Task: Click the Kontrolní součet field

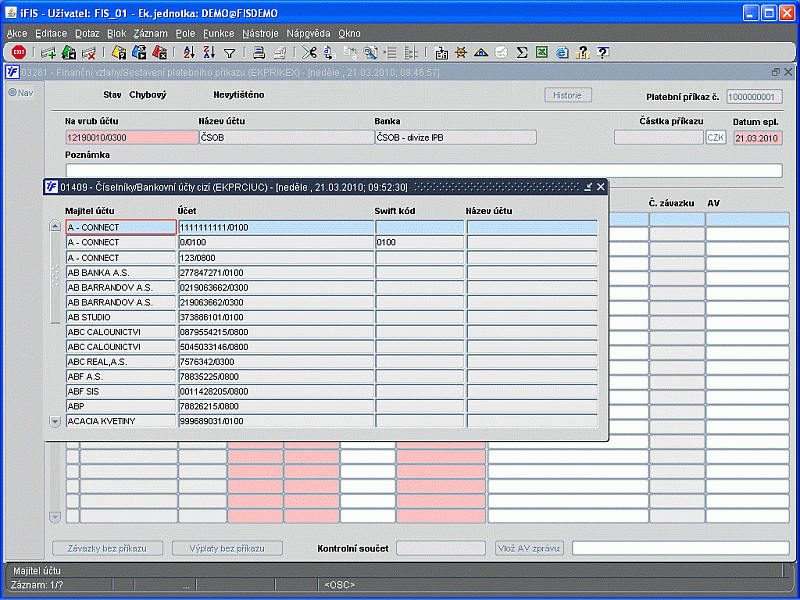Action: click(x=441, y=548)
